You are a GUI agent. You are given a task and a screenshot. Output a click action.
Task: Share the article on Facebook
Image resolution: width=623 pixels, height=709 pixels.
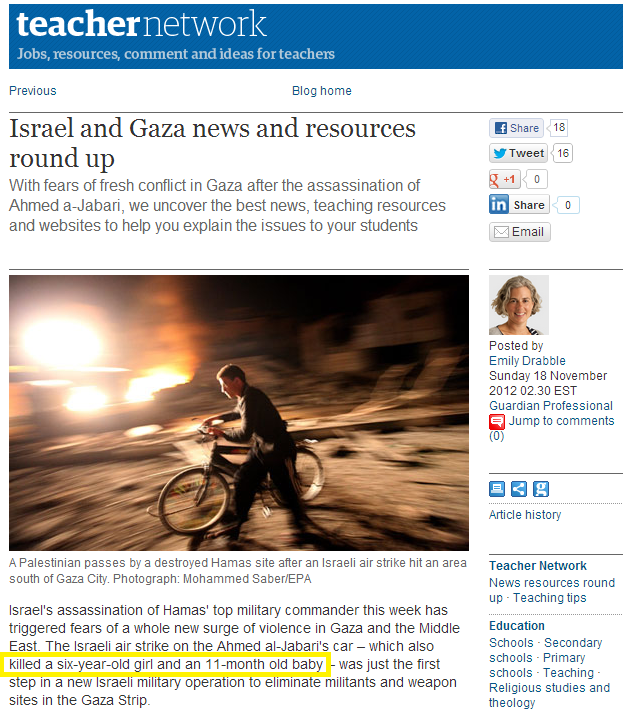pyautogui.click(x=516, y=128)
